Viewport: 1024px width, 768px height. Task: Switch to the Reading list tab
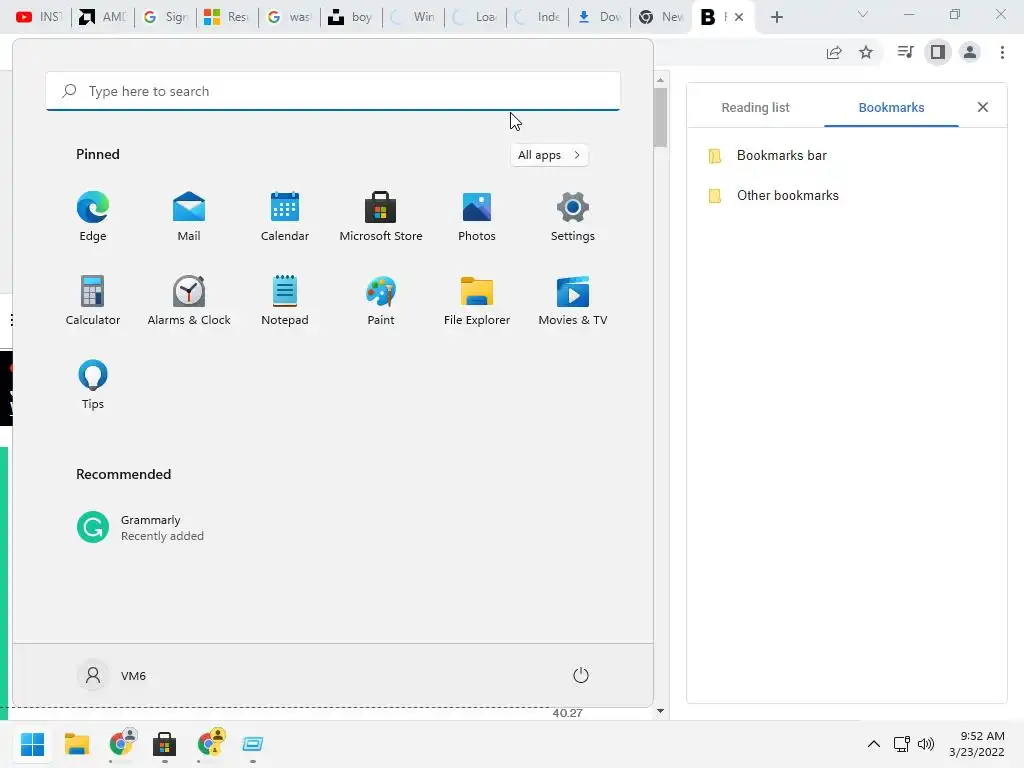tap(755, 108)
